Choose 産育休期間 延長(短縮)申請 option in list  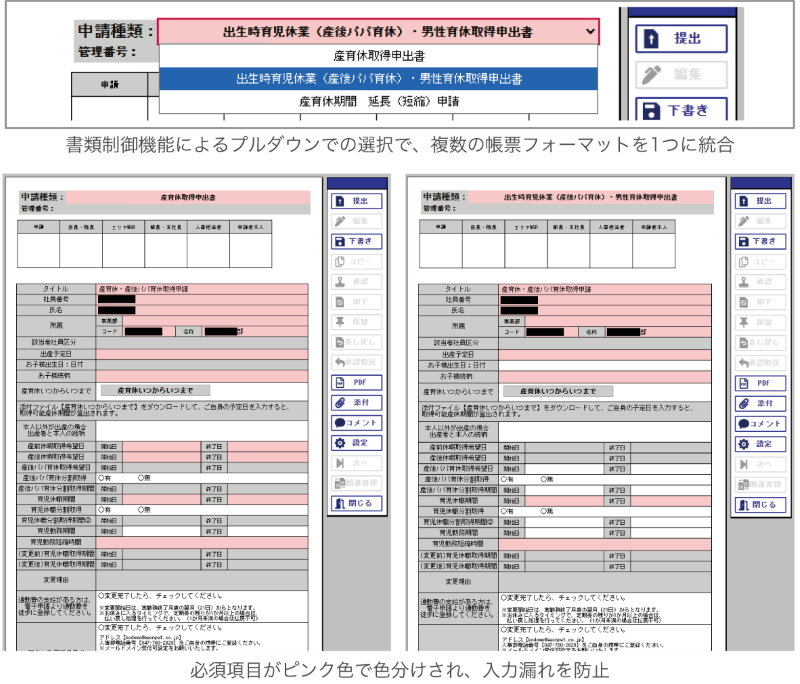coord(379,102)
